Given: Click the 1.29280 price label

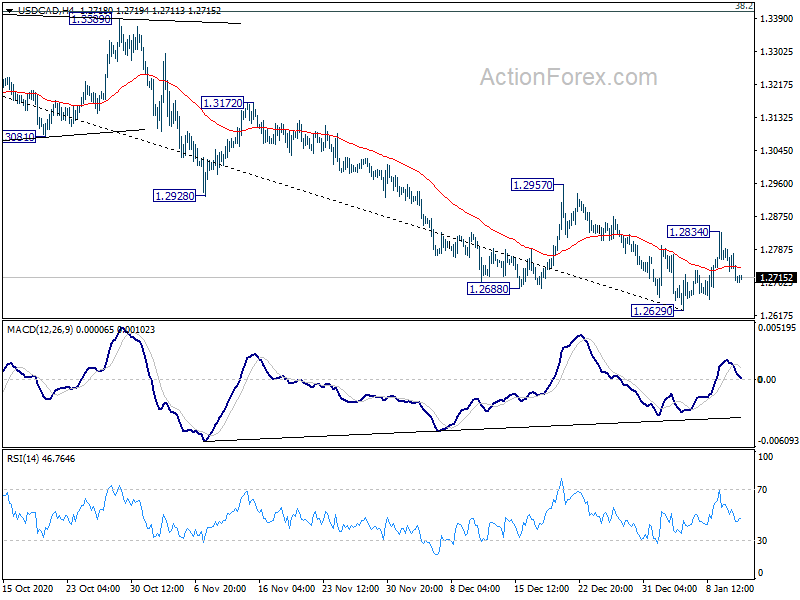Looking at the screenshot, I should pos(174,196).
